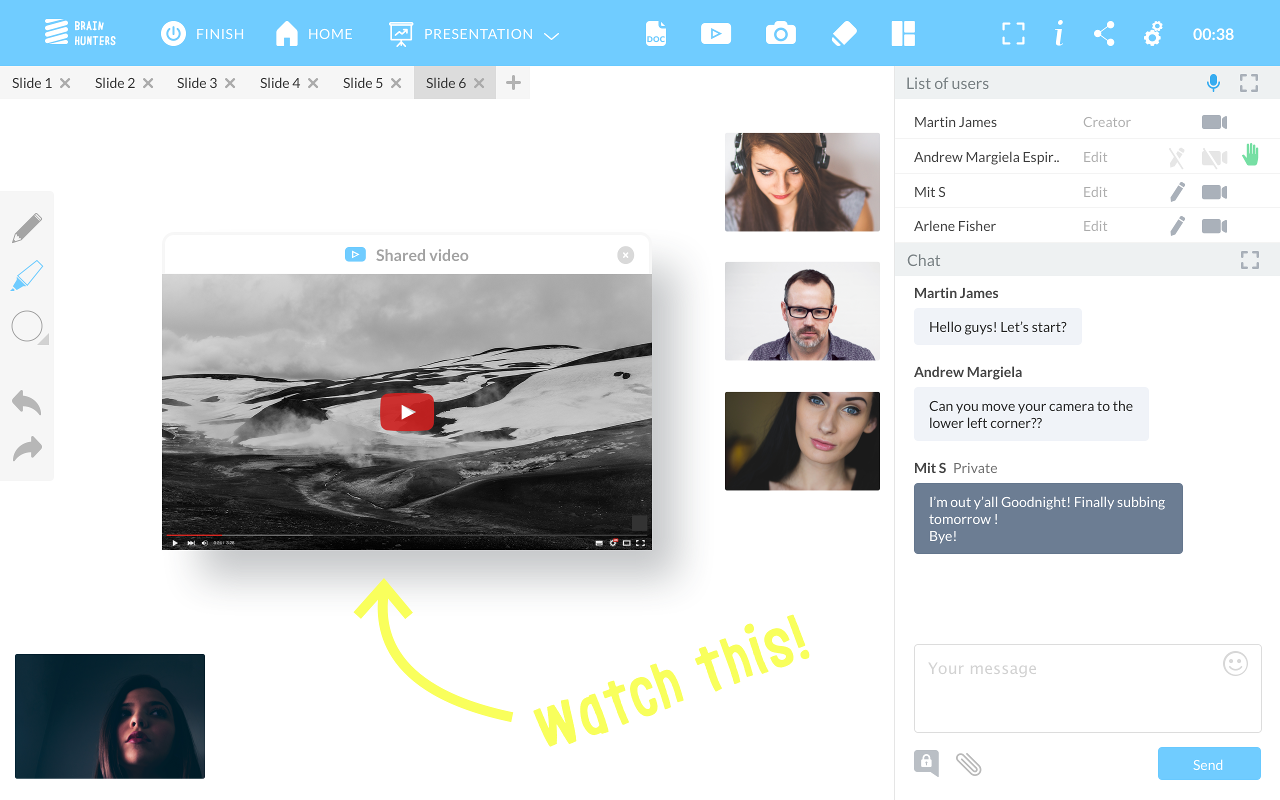Lower Andrew Margiela's raised hand
The height and width of the screenshot is (800, 1280).
point(1250,156)
